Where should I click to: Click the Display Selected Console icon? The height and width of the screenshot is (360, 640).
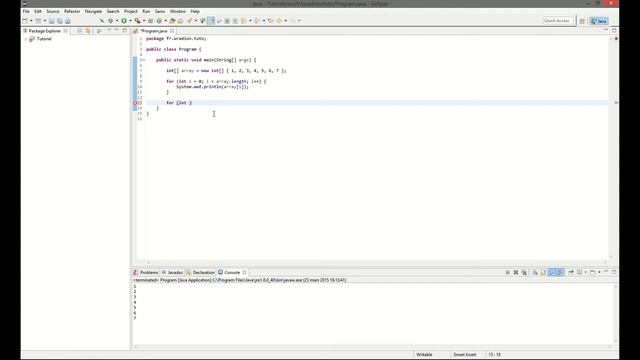click(x=579, y=272)
